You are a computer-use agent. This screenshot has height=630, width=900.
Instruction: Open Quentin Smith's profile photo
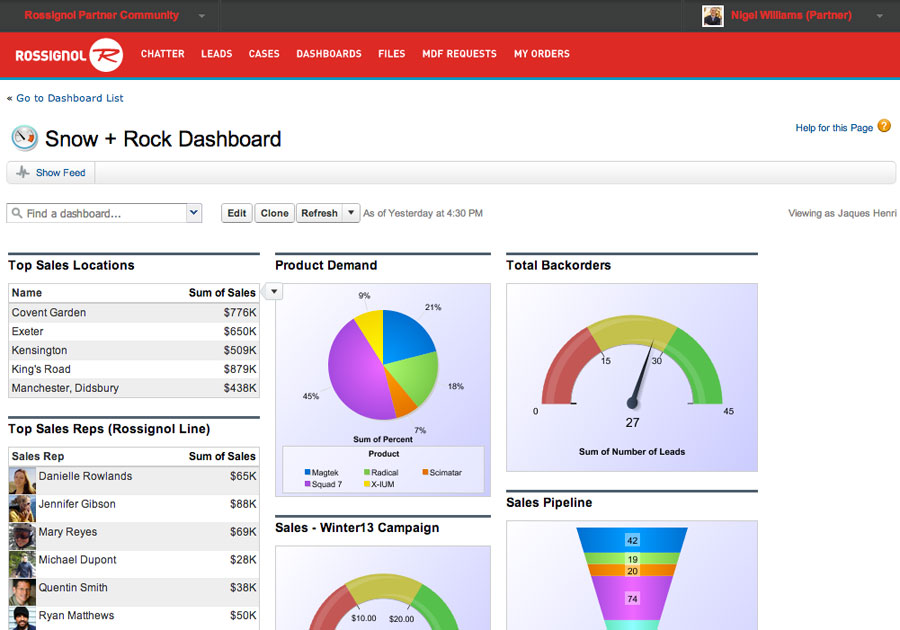(x=22, y=592)
